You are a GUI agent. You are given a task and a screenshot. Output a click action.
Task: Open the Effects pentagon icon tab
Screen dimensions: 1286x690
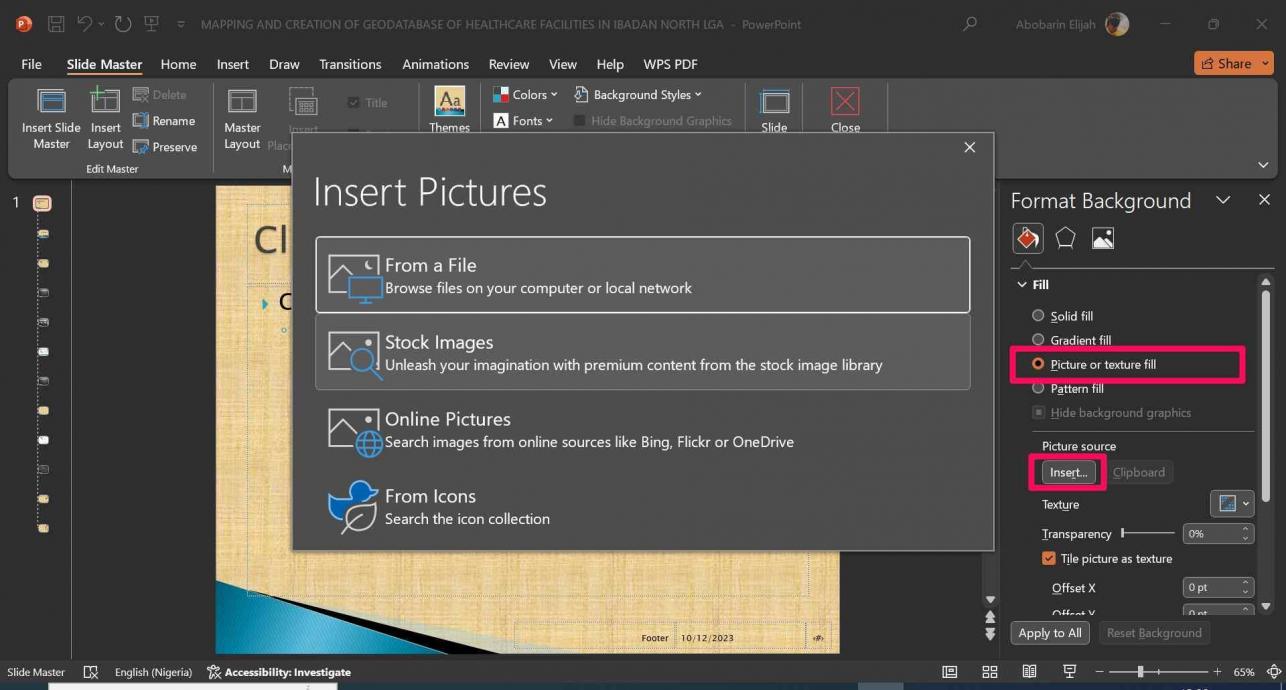[x=1065, y=238]
